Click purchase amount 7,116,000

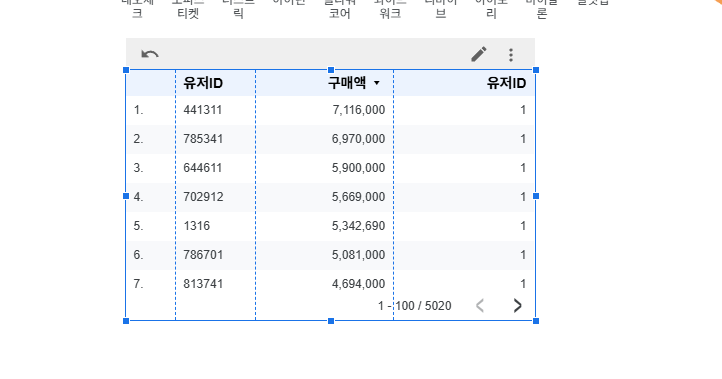pyautogui.click(x=359, y=110)
